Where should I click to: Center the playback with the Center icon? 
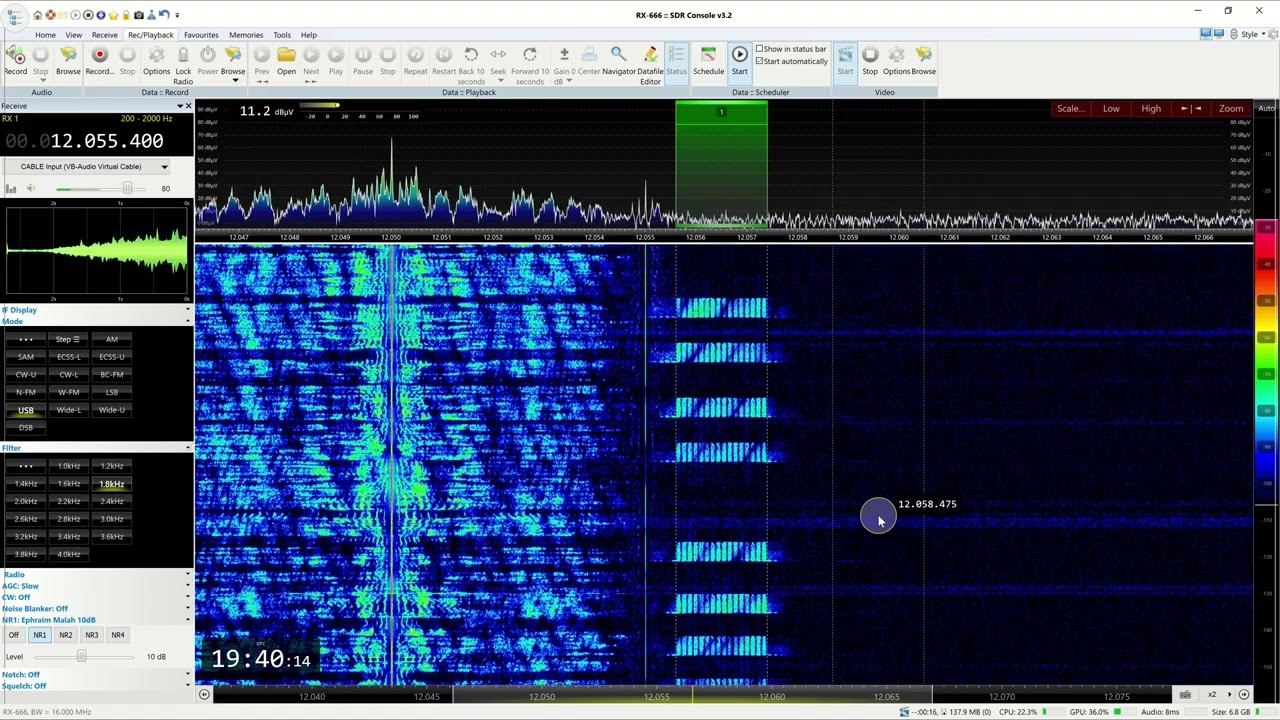click(589, 60)
